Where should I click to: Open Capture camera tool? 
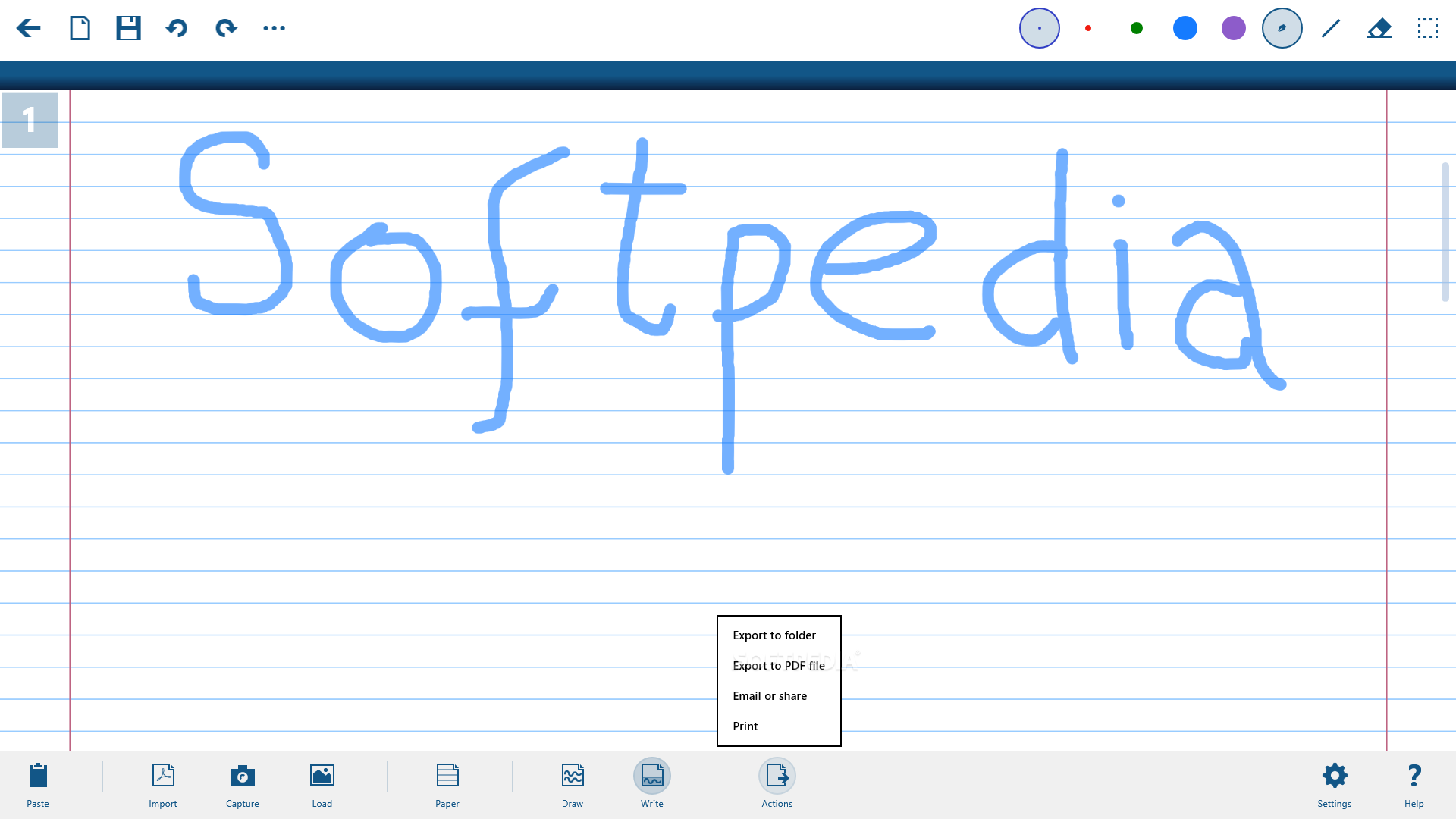click(243, 785)
